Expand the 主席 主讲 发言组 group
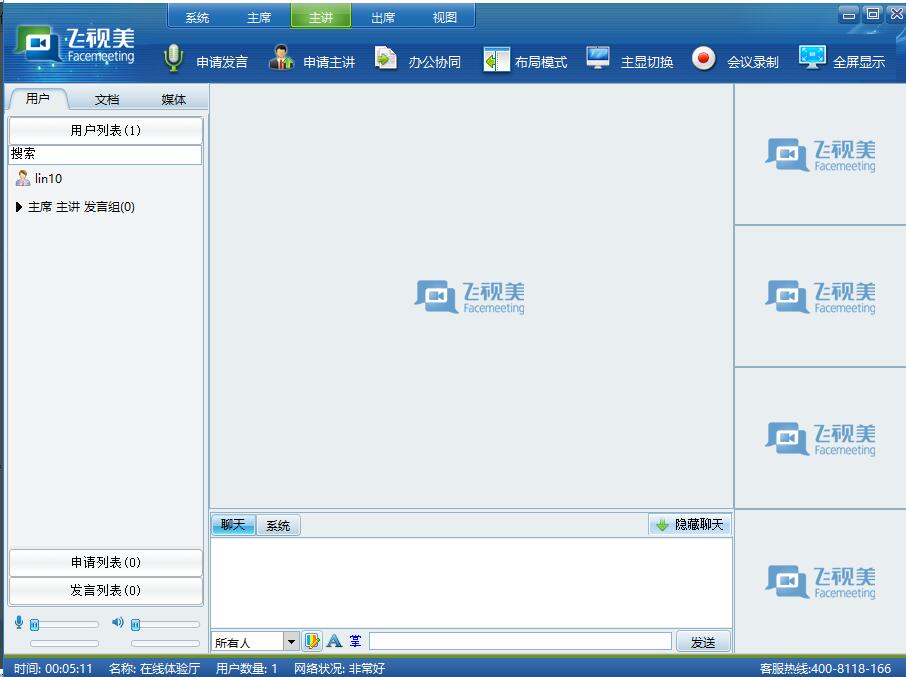The image size is (906, 677). point(19,207)
